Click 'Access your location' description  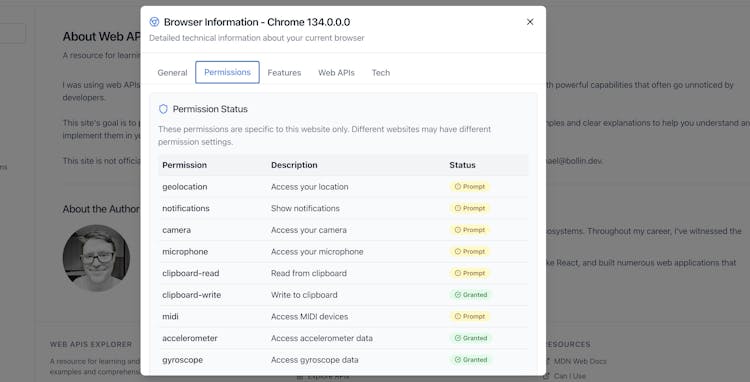309,187
